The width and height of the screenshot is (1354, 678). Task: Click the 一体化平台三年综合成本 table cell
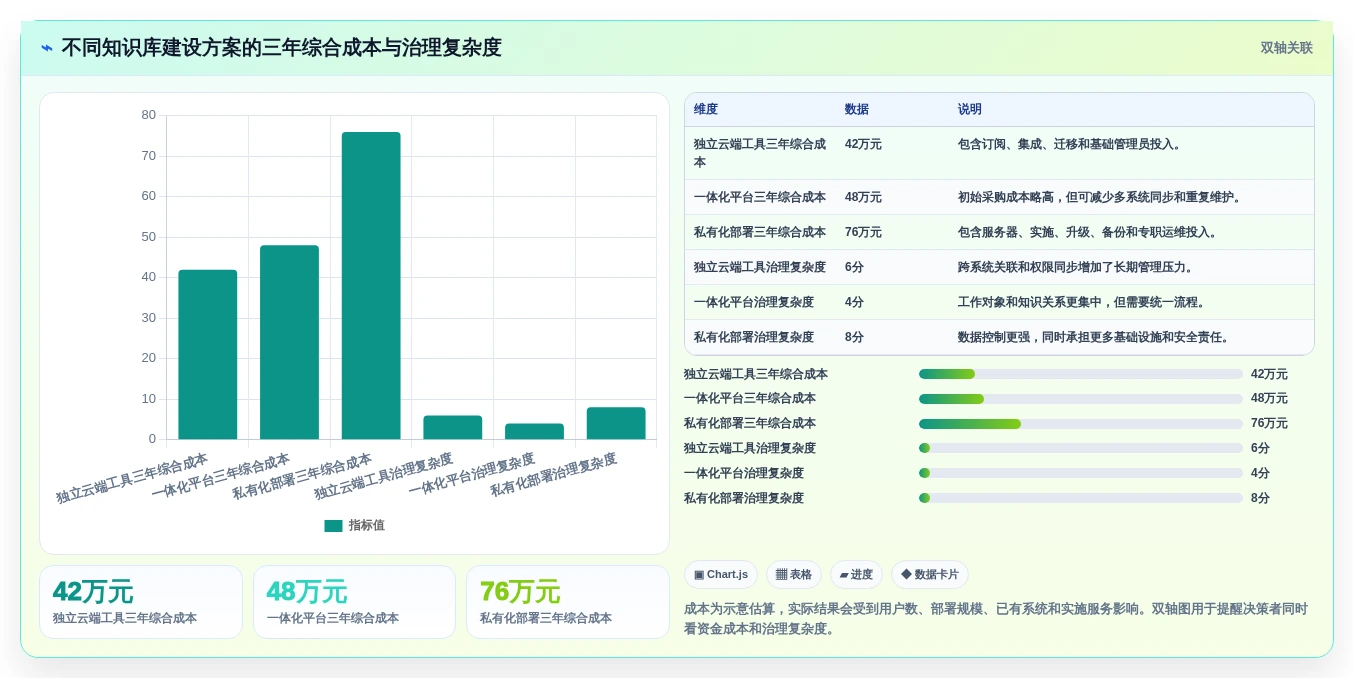pos(760,197)
